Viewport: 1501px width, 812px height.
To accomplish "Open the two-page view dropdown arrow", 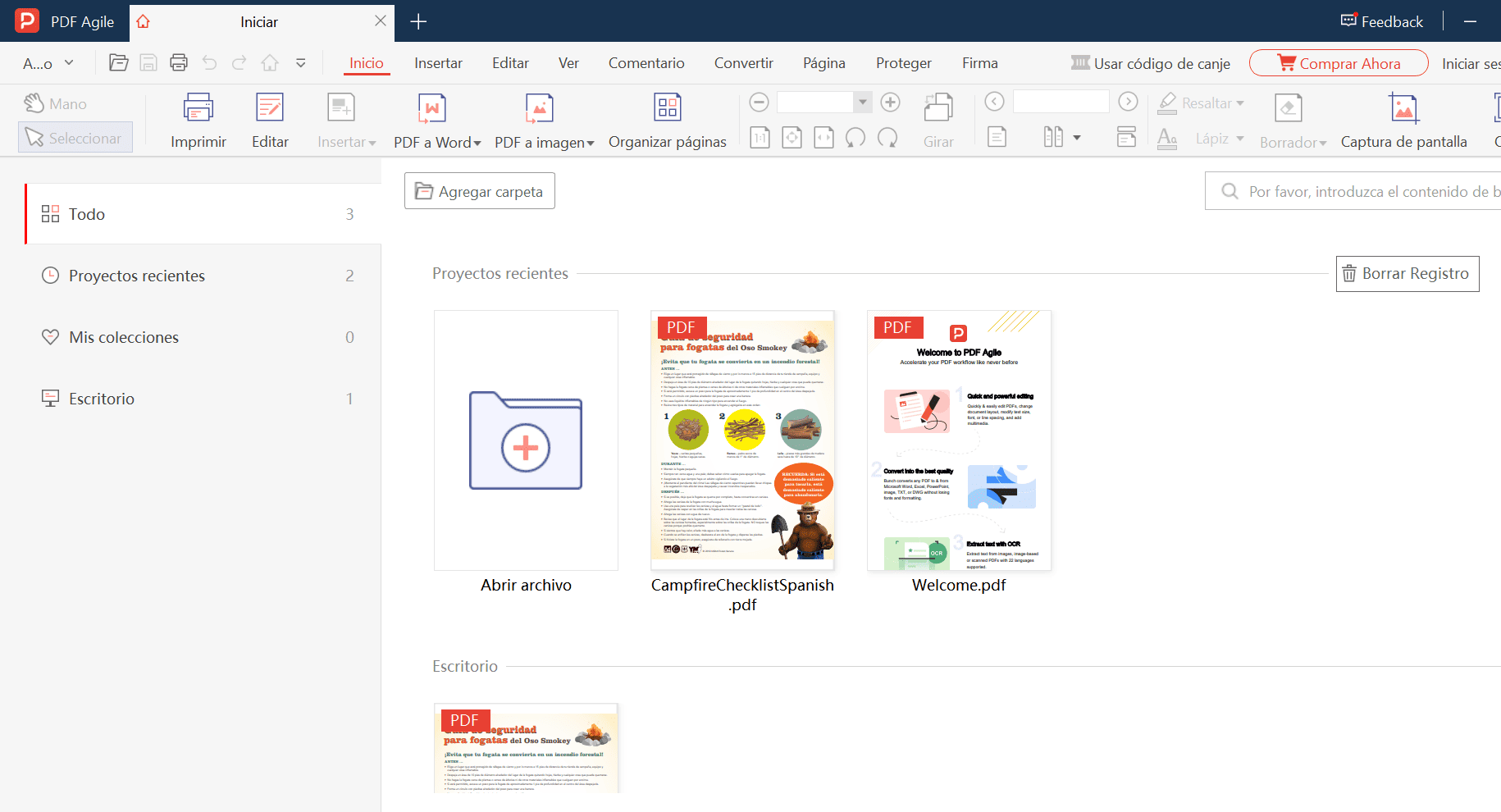I will click(1074, 136).
